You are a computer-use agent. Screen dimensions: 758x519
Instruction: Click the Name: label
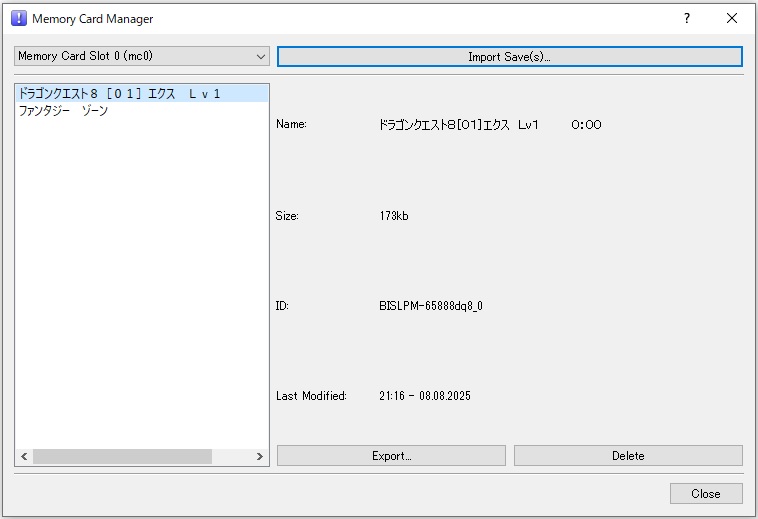click(x=291, y=124)
